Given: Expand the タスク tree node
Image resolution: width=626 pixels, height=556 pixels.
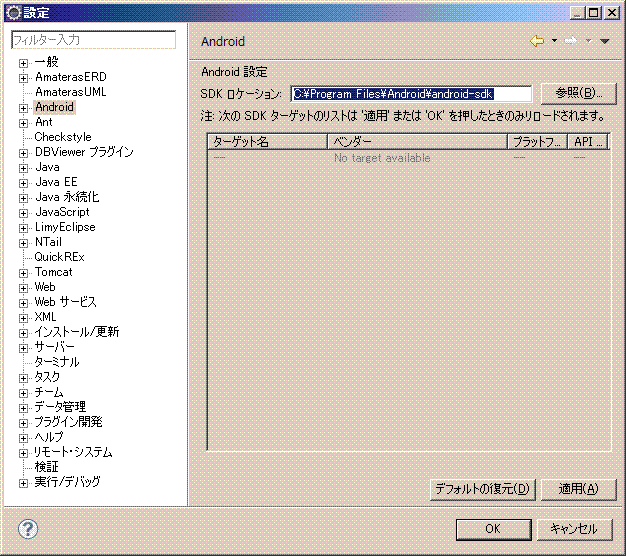Looking at the screenshot, I should coord(23,378).
